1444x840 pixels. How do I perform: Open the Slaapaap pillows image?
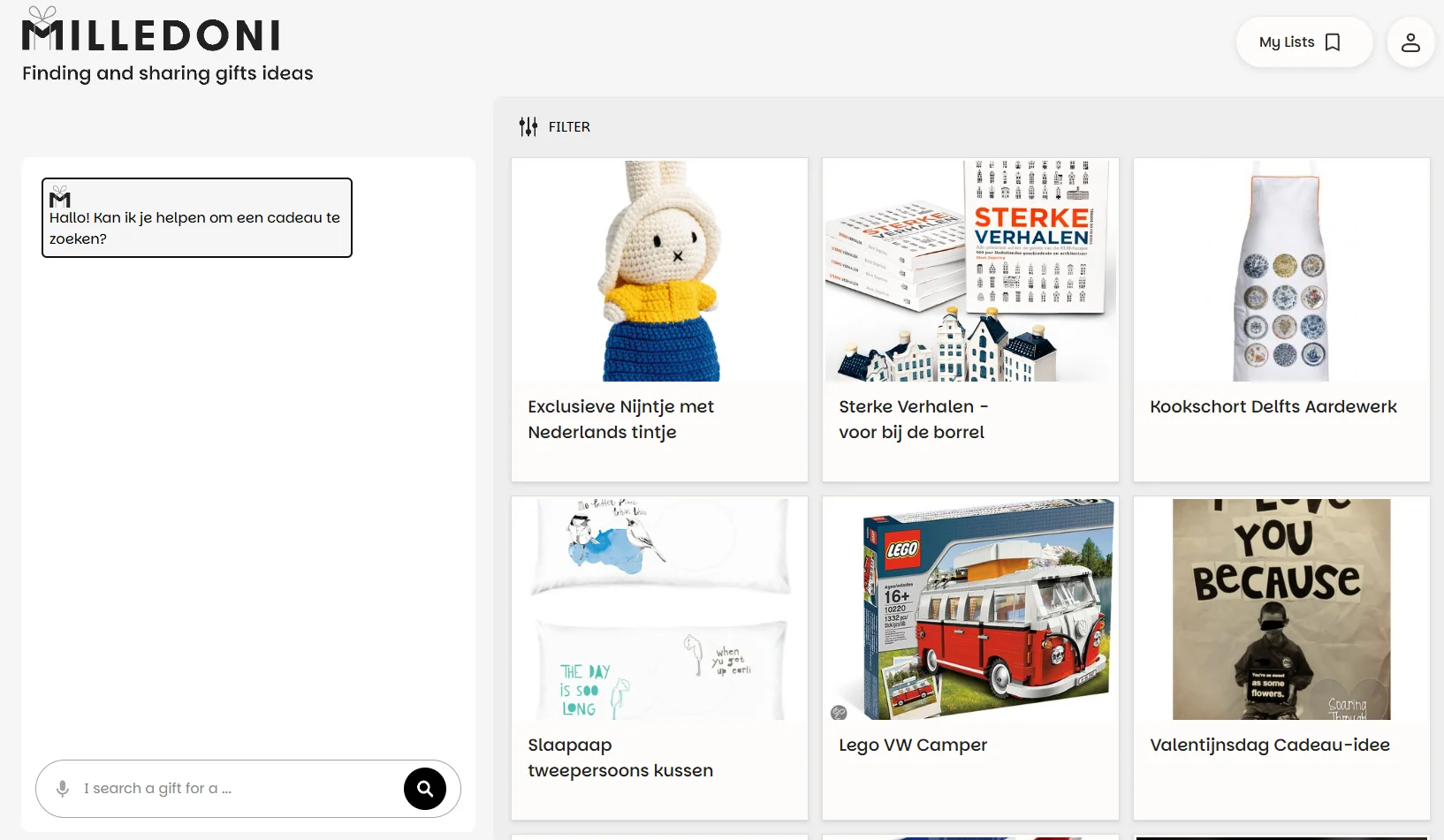[660, 609]
